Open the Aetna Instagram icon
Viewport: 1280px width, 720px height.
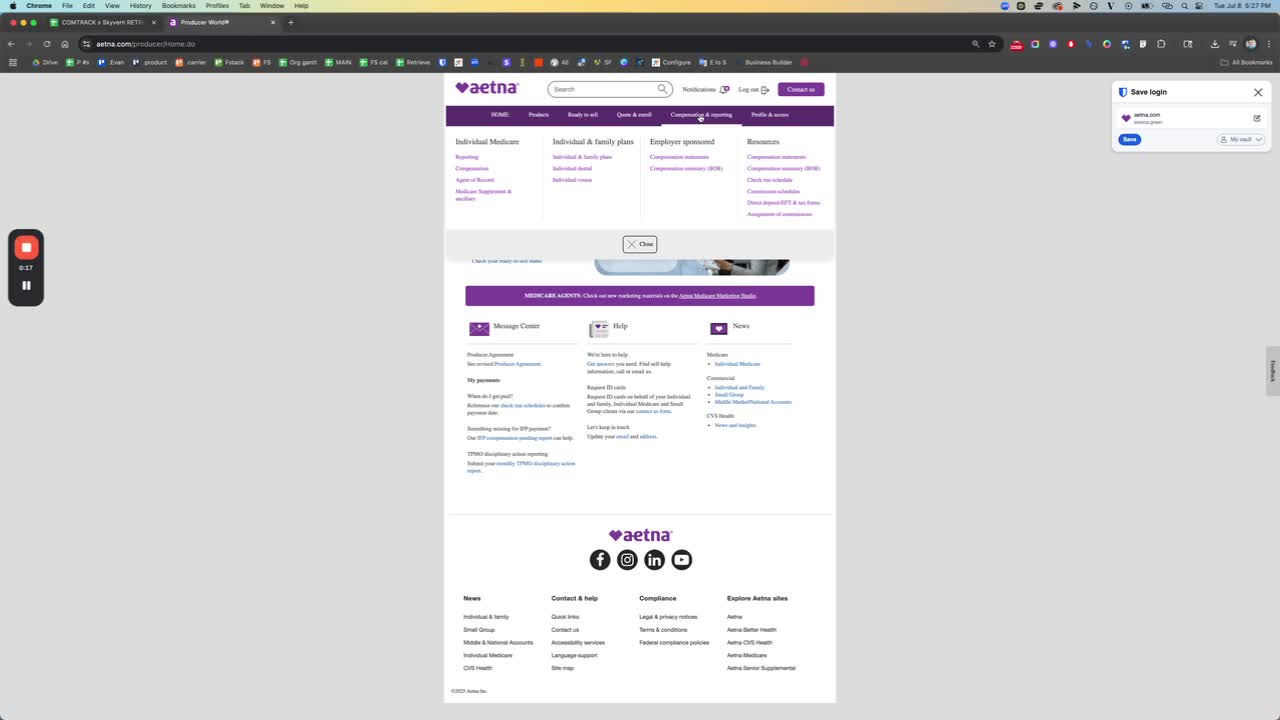627,560
